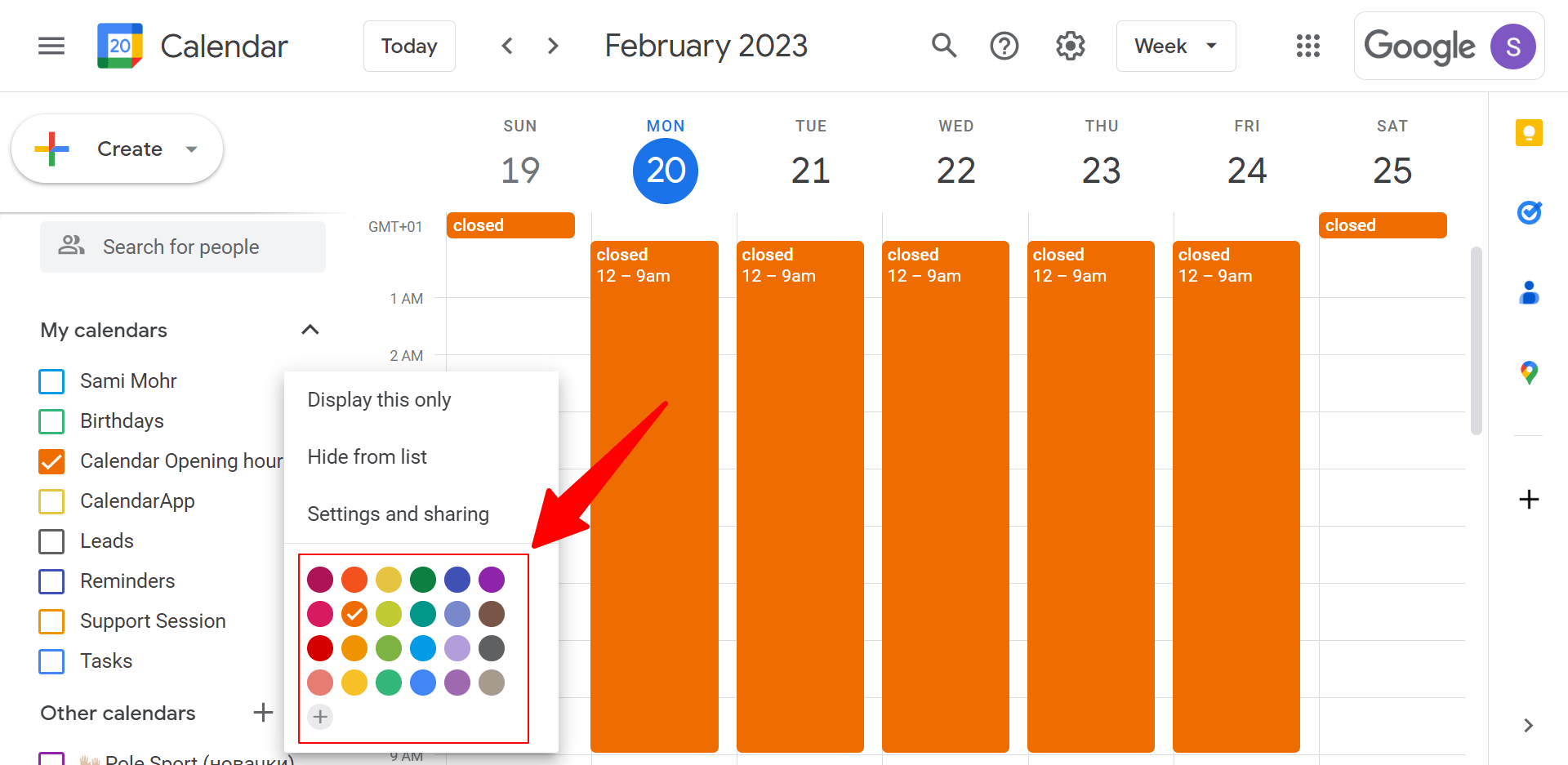This screenshot has height=765, width=1568.
Task: Open Google Contacts side panel
Action: pos(1529,293)
